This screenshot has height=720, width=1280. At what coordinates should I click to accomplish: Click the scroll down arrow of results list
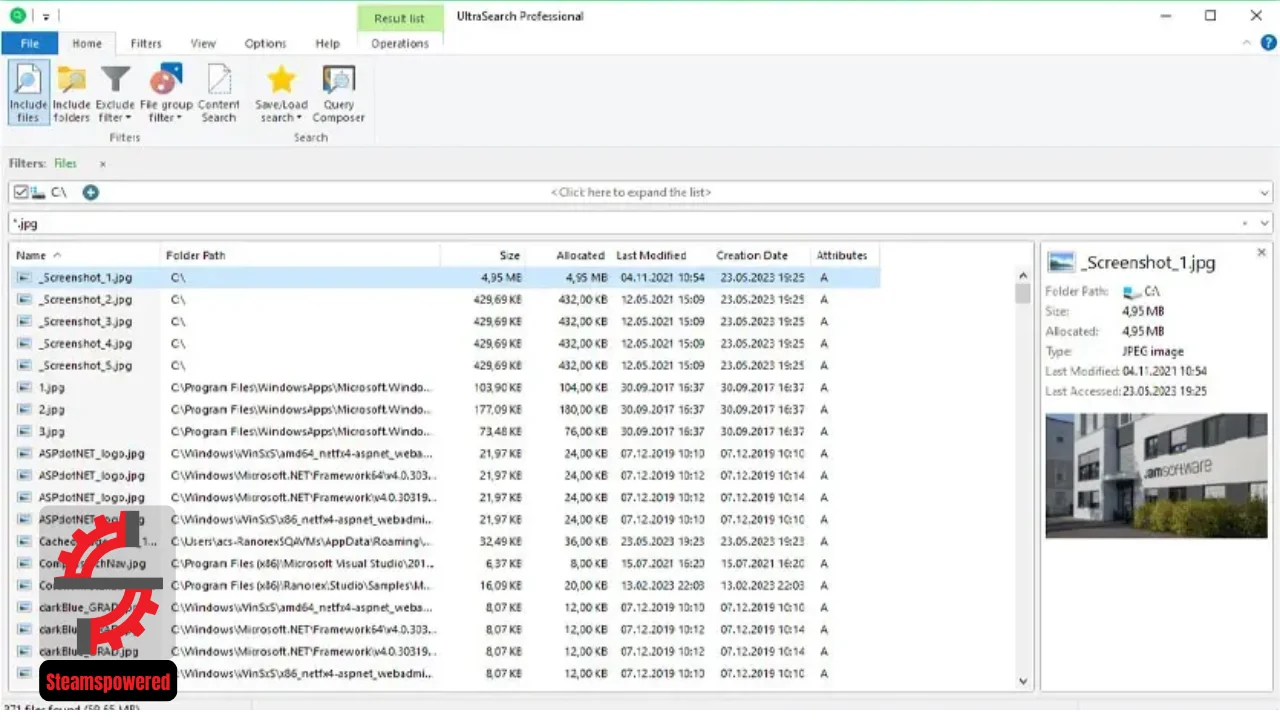point(1022,681)
